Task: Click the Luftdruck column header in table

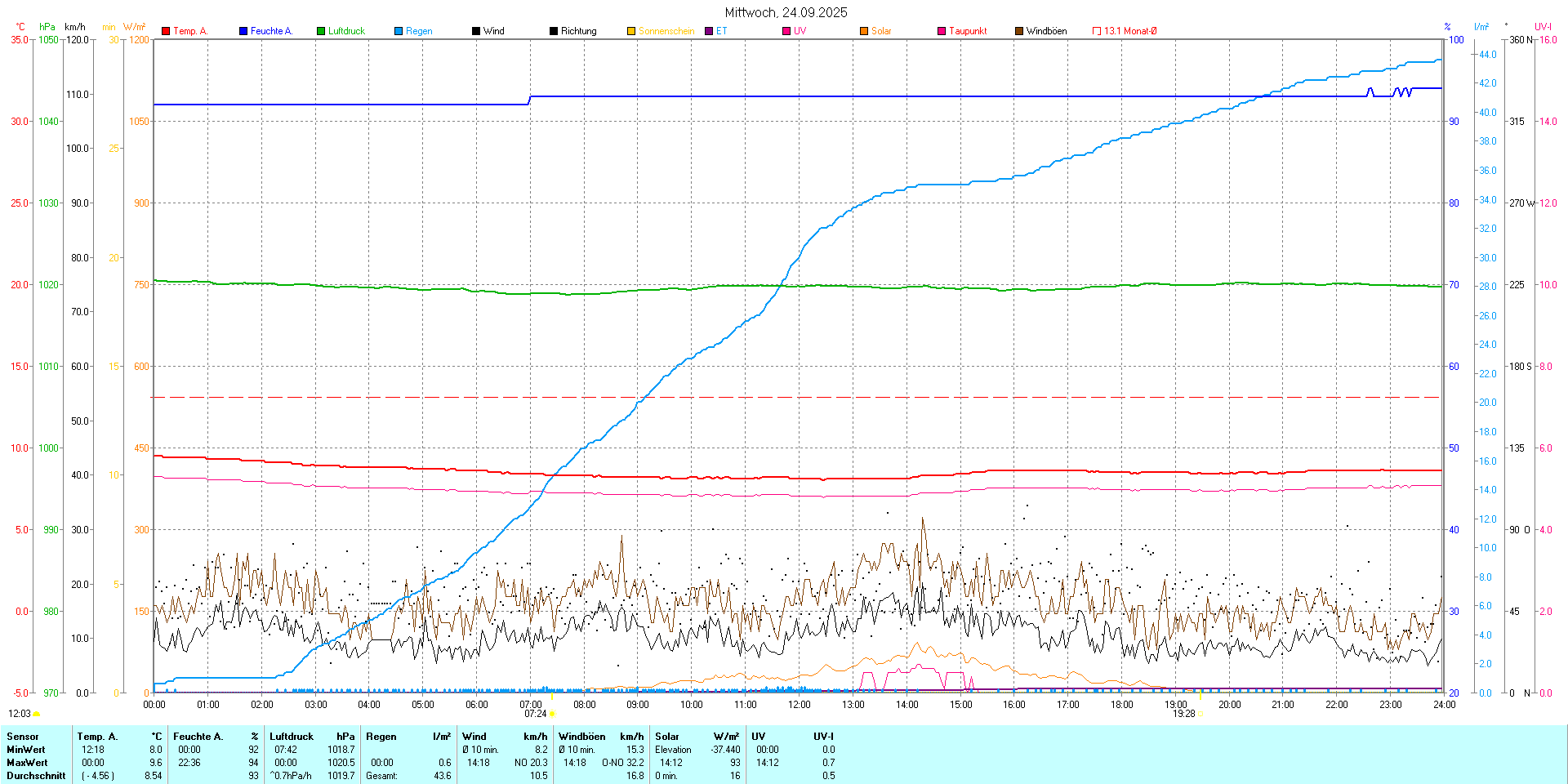Action: (x=292, y=737)
